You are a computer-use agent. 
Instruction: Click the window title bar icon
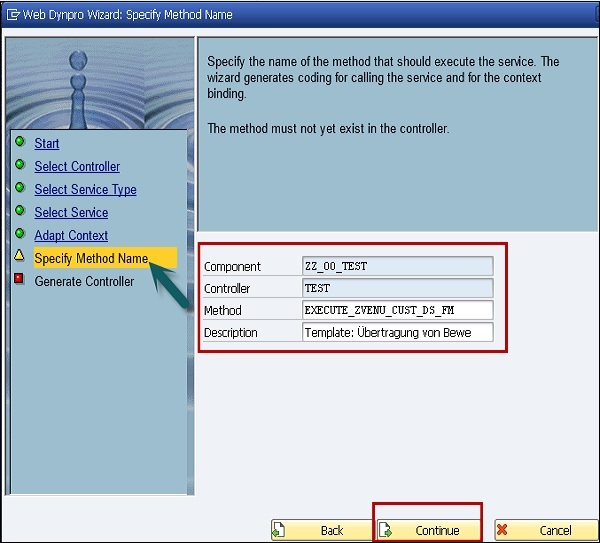pyautogui.click(x=13, y=15)
